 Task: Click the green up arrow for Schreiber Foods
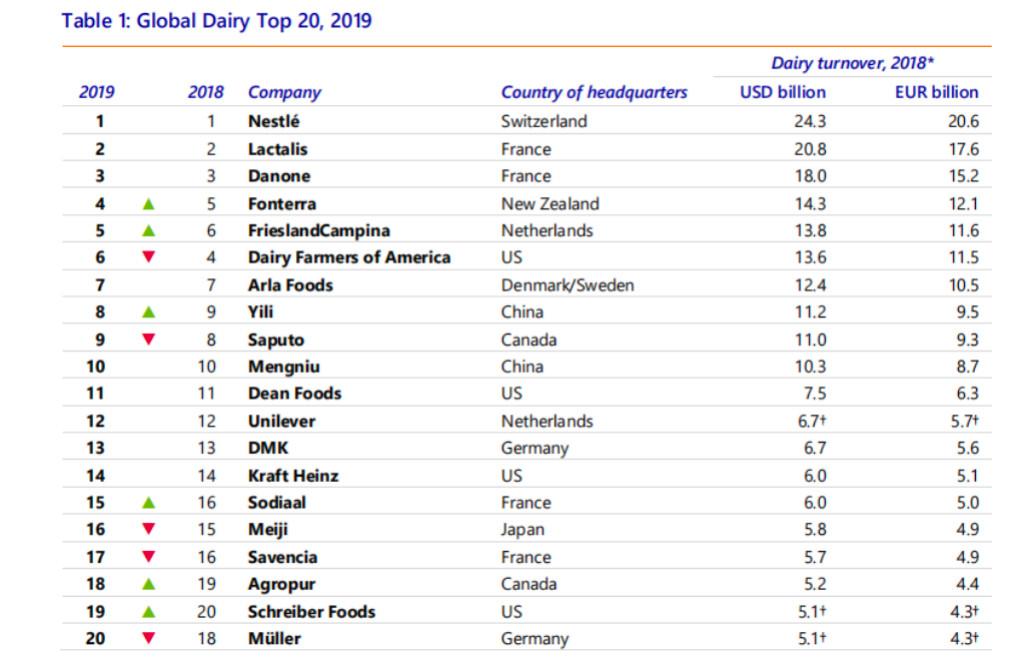[149, 611]
